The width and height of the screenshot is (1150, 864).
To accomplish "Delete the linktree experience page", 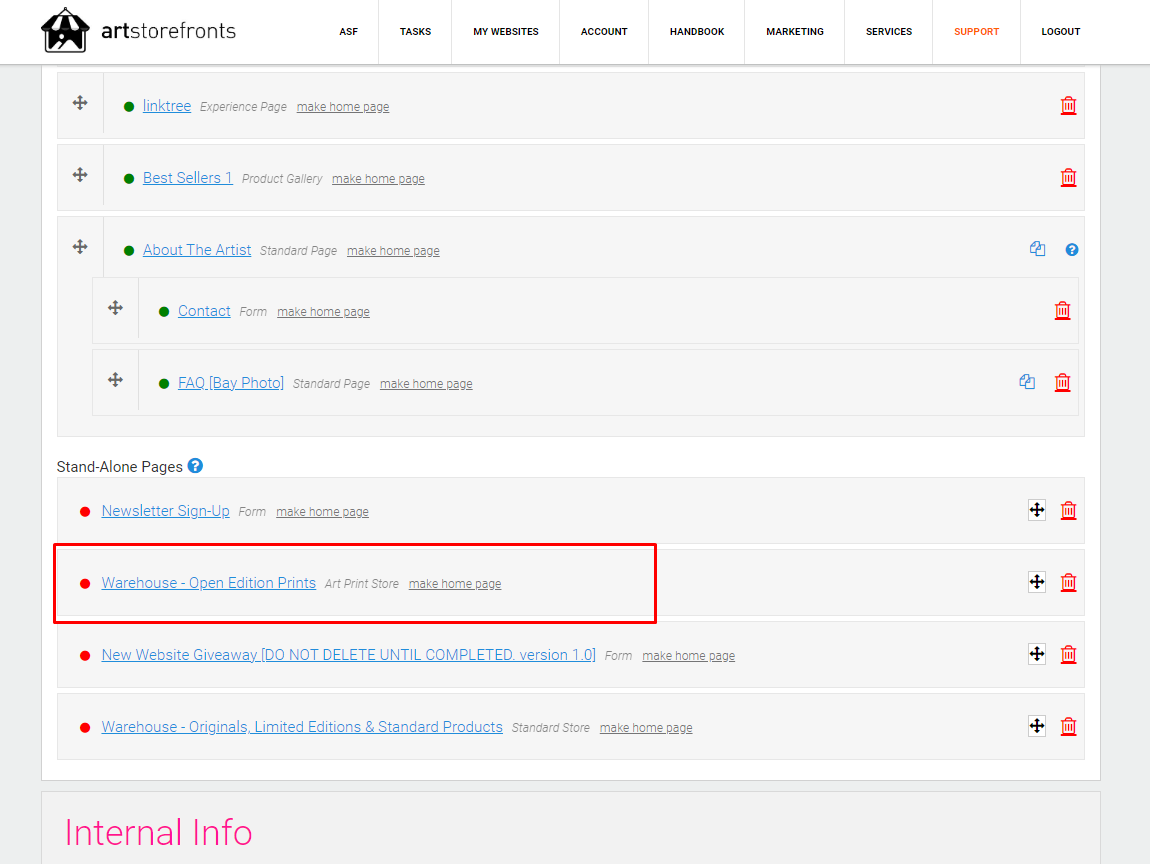I will point(1068,105).
